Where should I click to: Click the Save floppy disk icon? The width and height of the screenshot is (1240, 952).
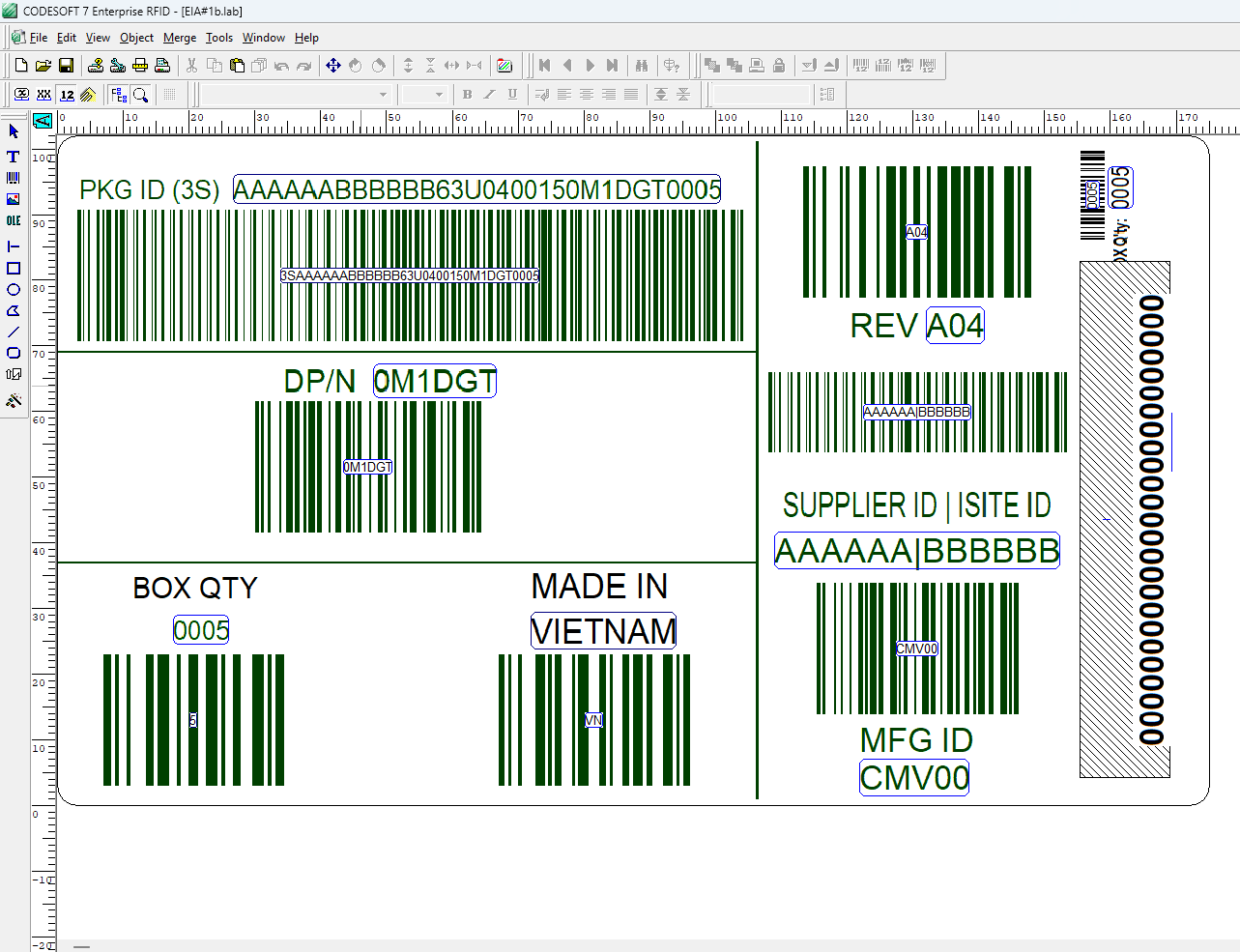pos(67,66)
